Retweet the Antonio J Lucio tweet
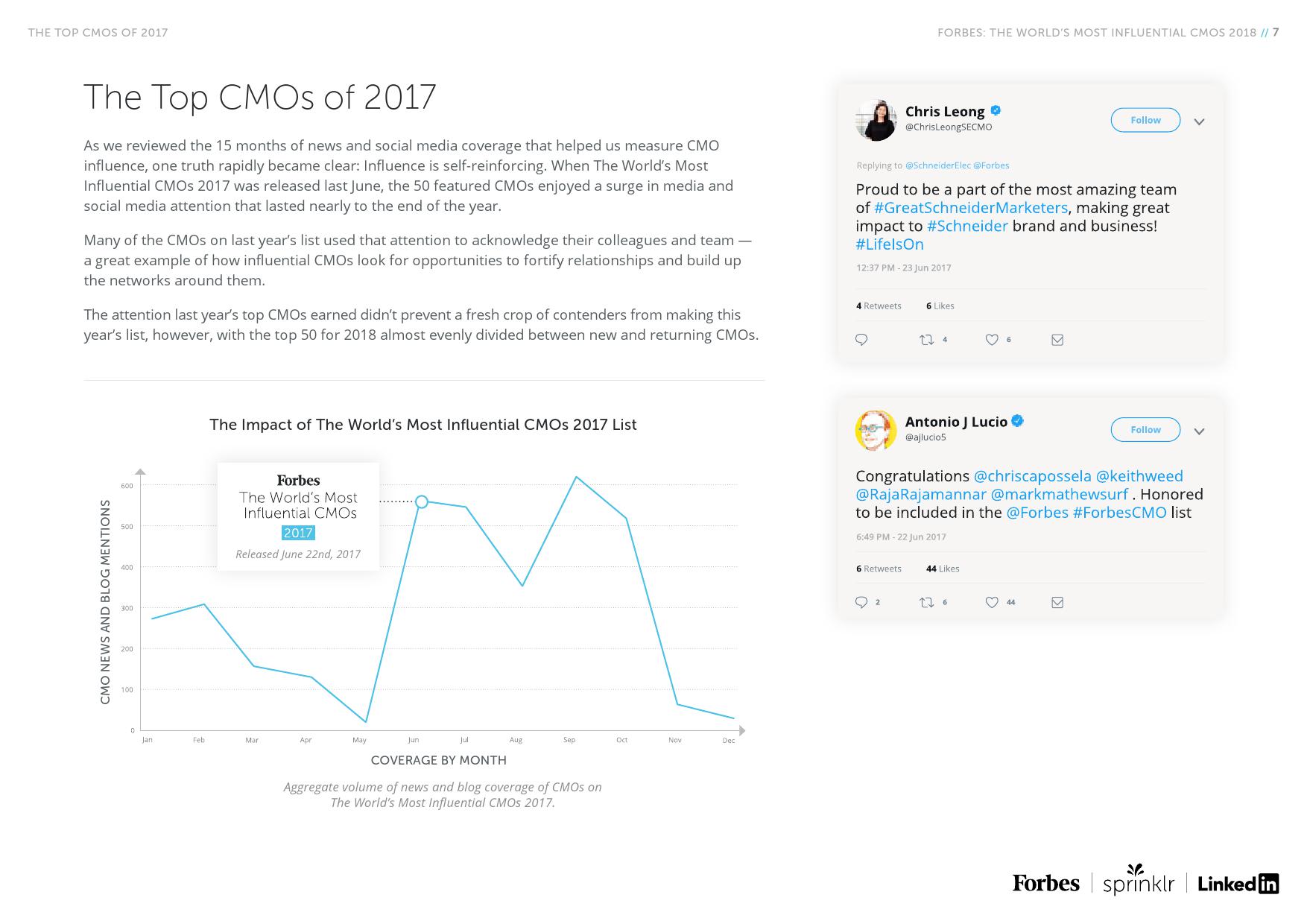Image resolution: width=1307 pixels, height=924 pixels. [926, 602]
